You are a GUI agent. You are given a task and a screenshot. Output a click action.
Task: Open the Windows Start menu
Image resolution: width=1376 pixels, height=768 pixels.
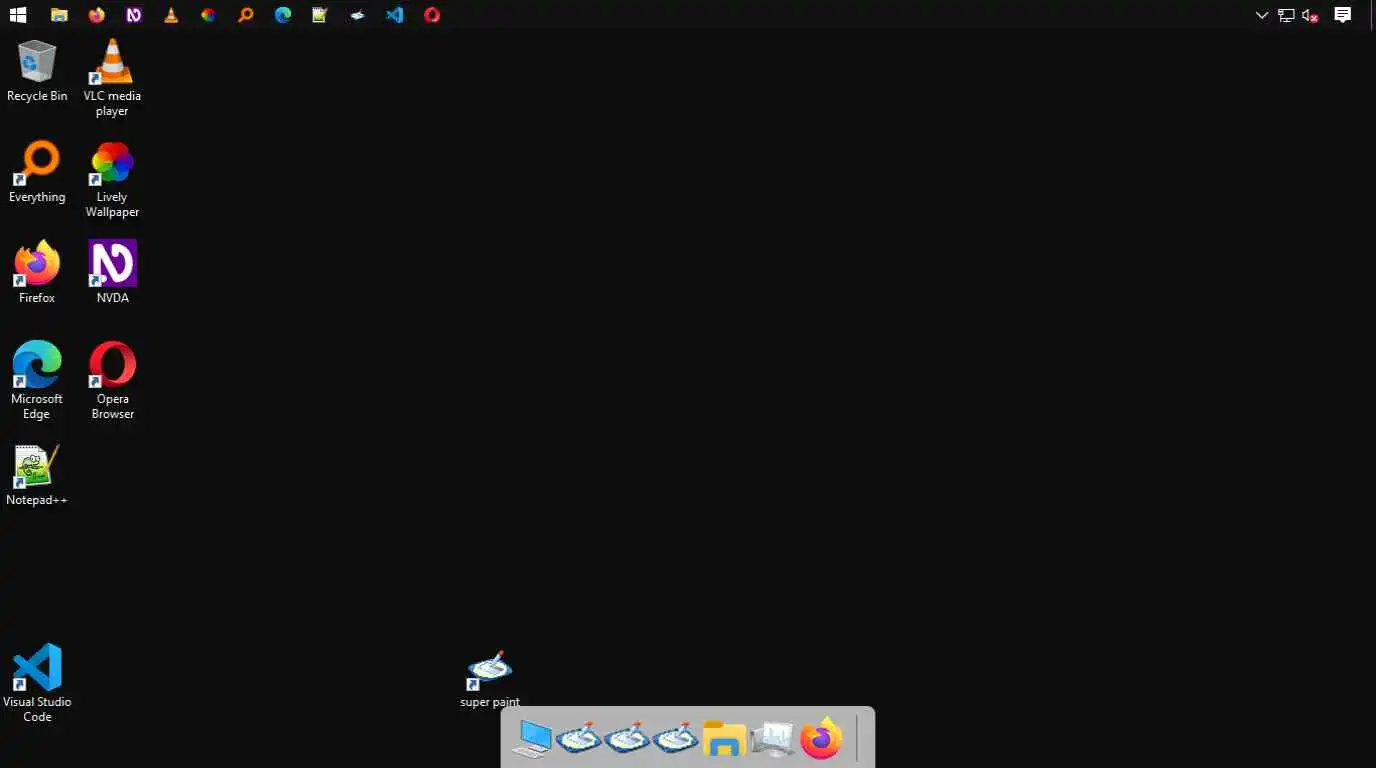click(17, 15)
